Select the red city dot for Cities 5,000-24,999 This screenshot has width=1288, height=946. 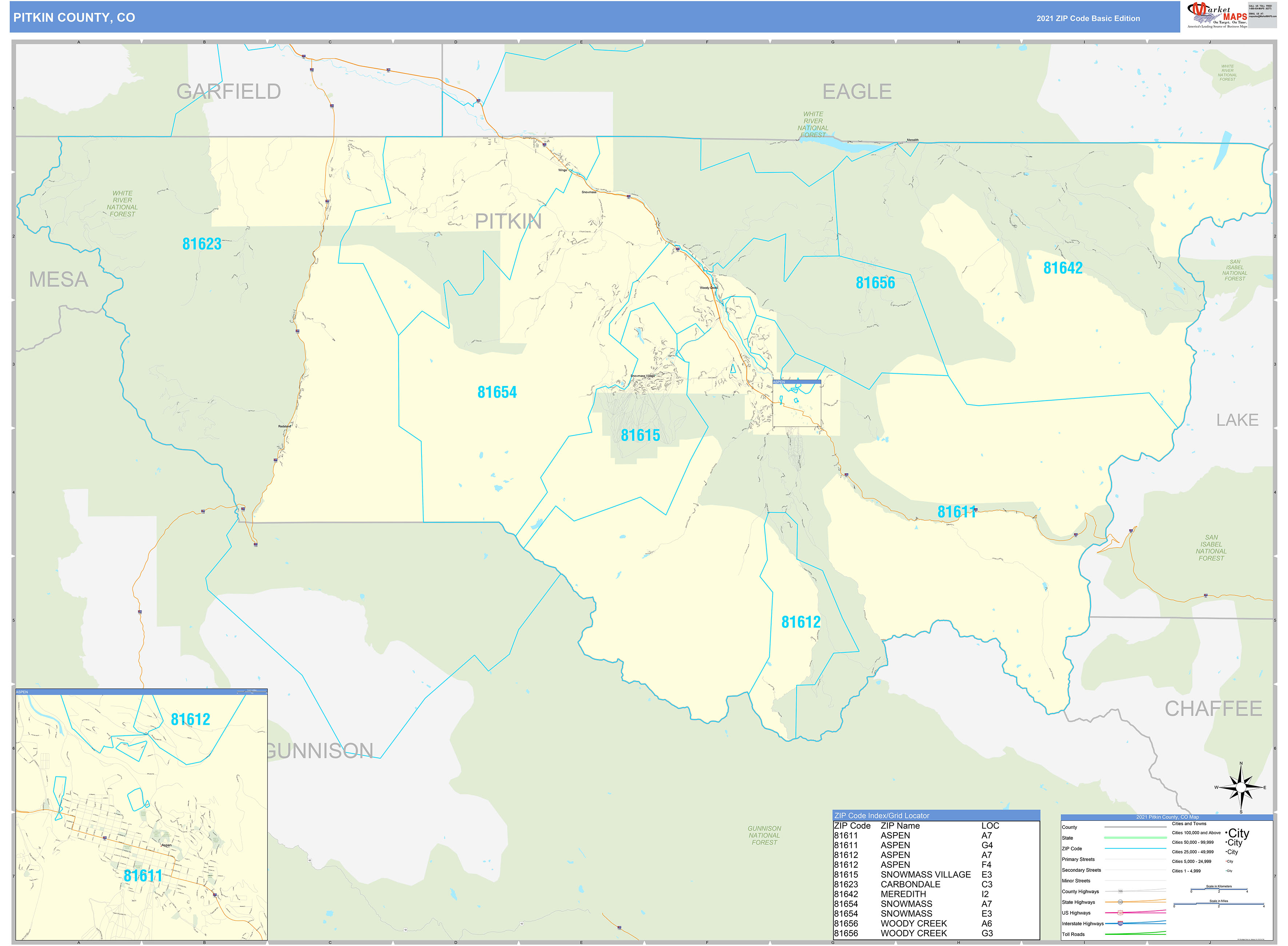pyautogui.click(x=1226, y=861)
